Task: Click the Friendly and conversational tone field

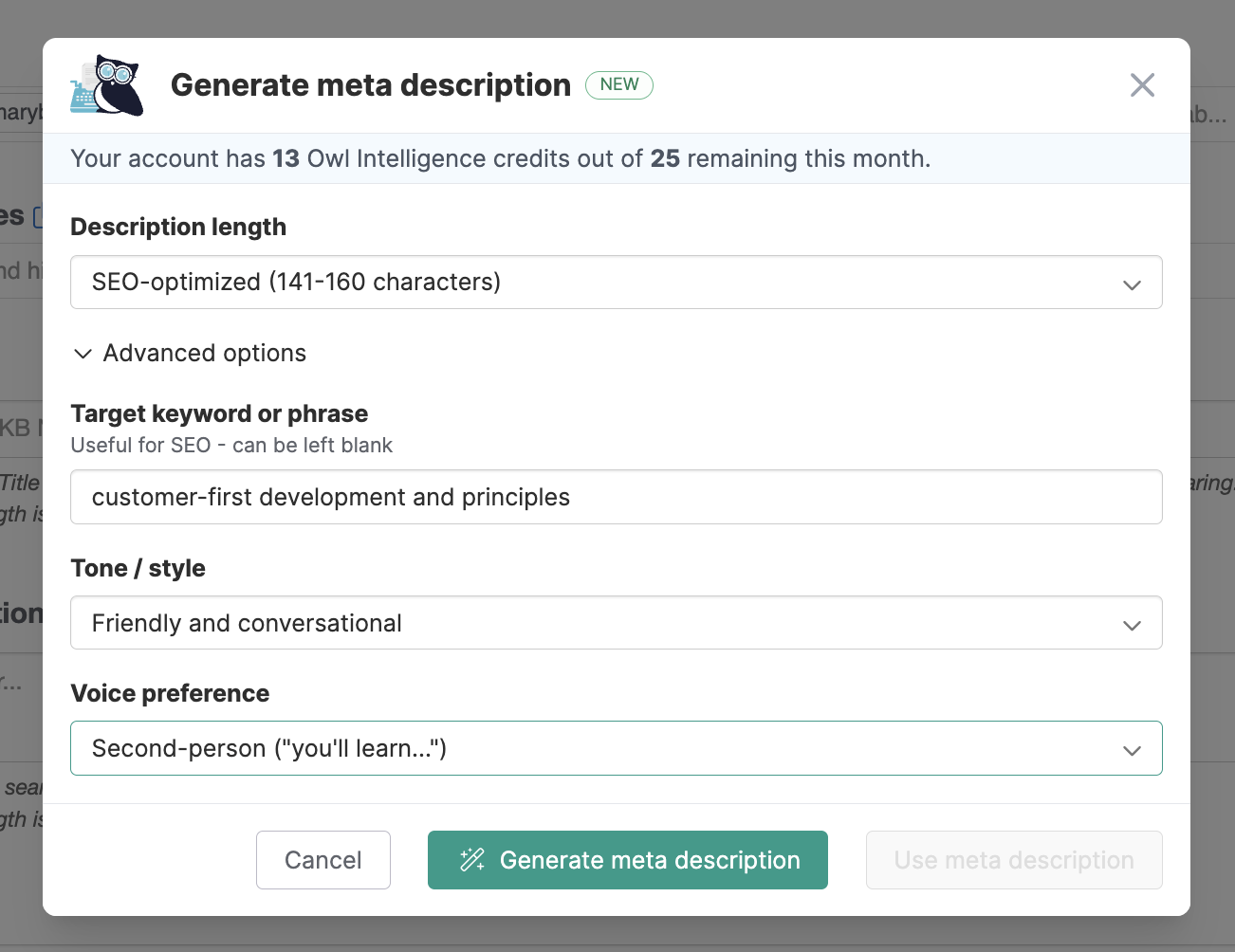Action: [617, 623]
